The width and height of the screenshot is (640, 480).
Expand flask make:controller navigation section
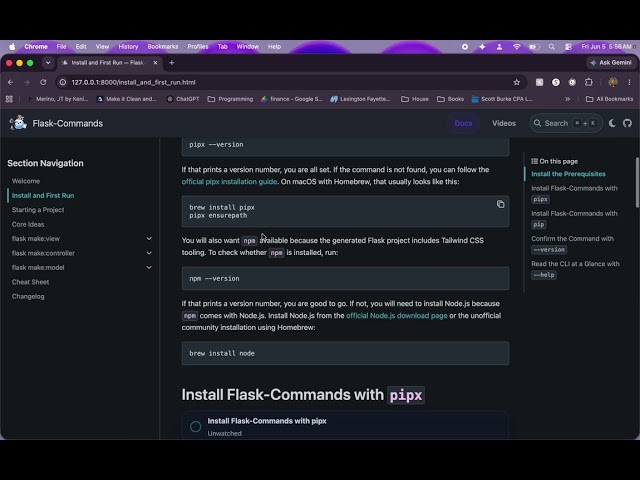pyautogui.click(x=149, y=253)
